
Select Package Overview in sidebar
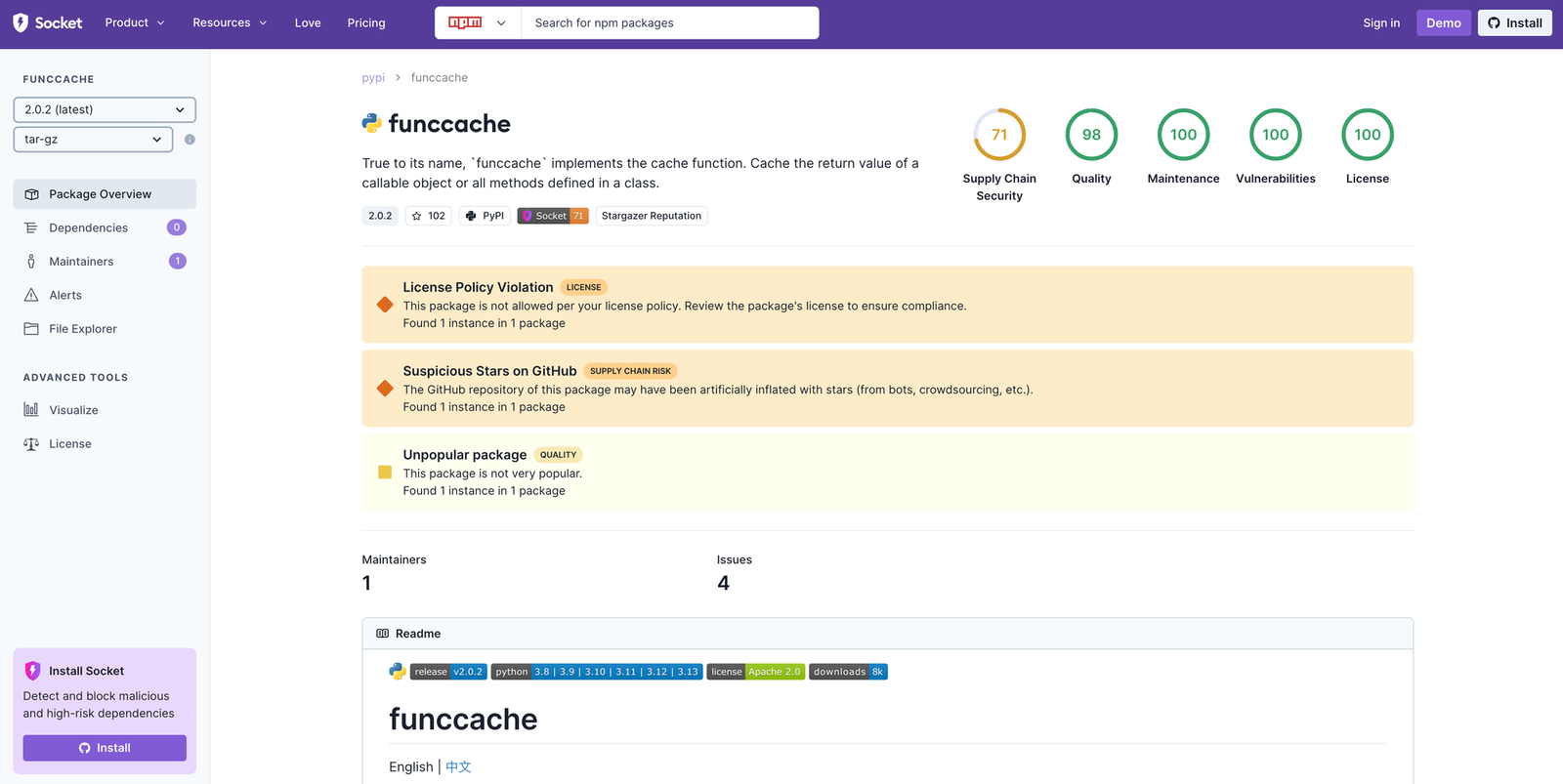pyautogui.click(x=105, y=194)
